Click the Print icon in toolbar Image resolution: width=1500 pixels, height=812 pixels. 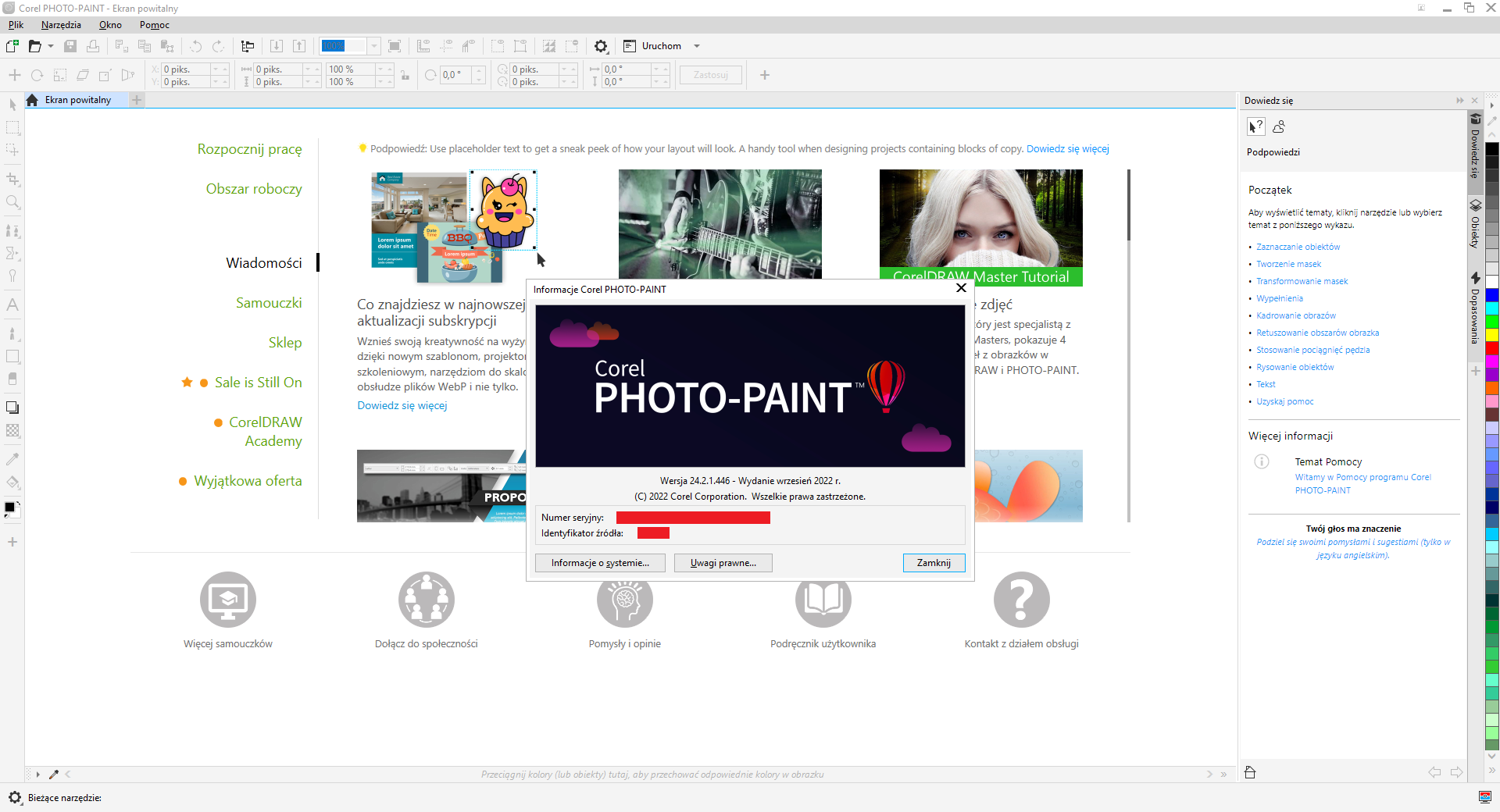[x=93, y=46]
